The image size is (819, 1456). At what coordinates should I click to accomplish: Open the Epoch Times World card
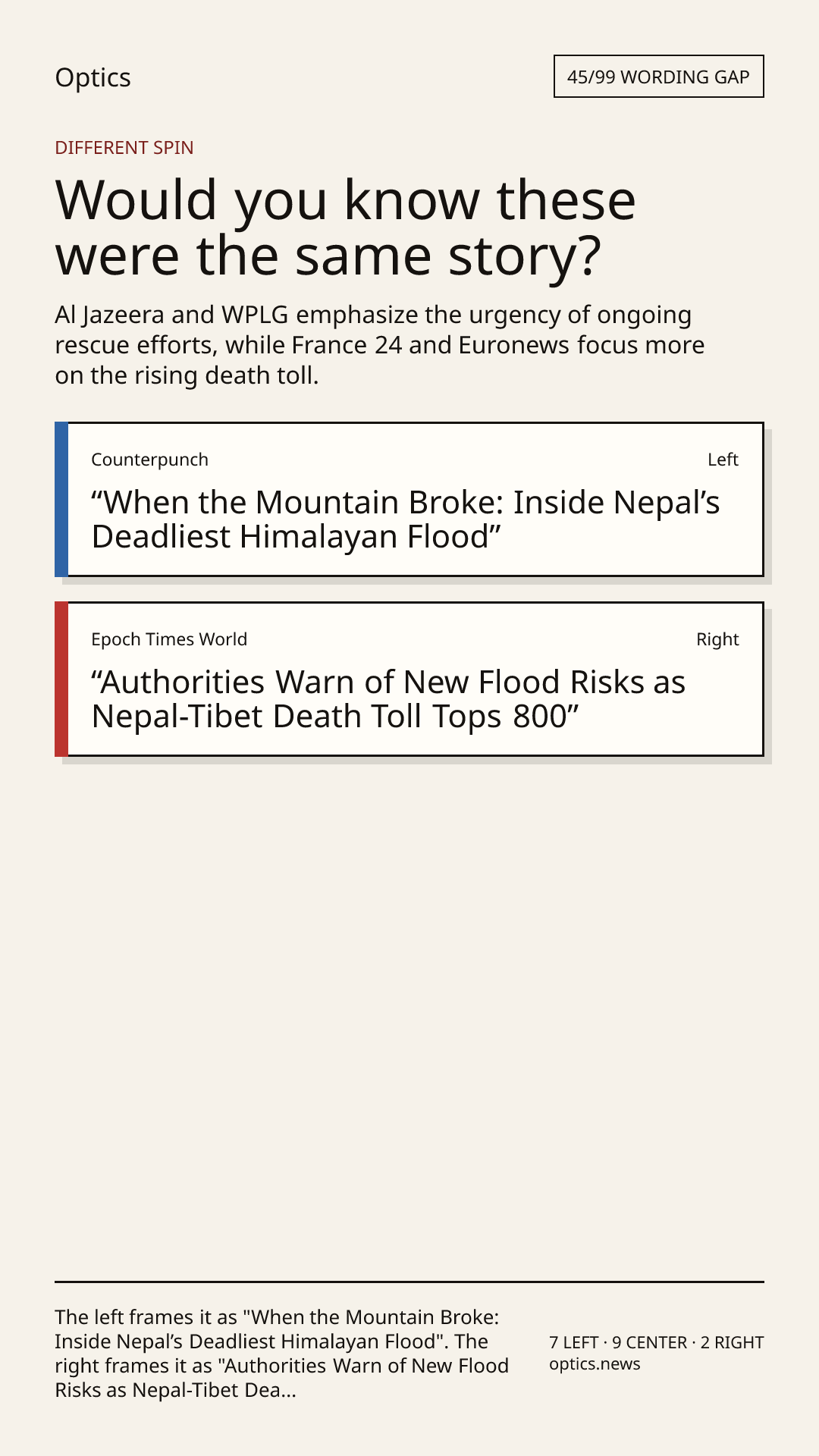click(409, 679)
